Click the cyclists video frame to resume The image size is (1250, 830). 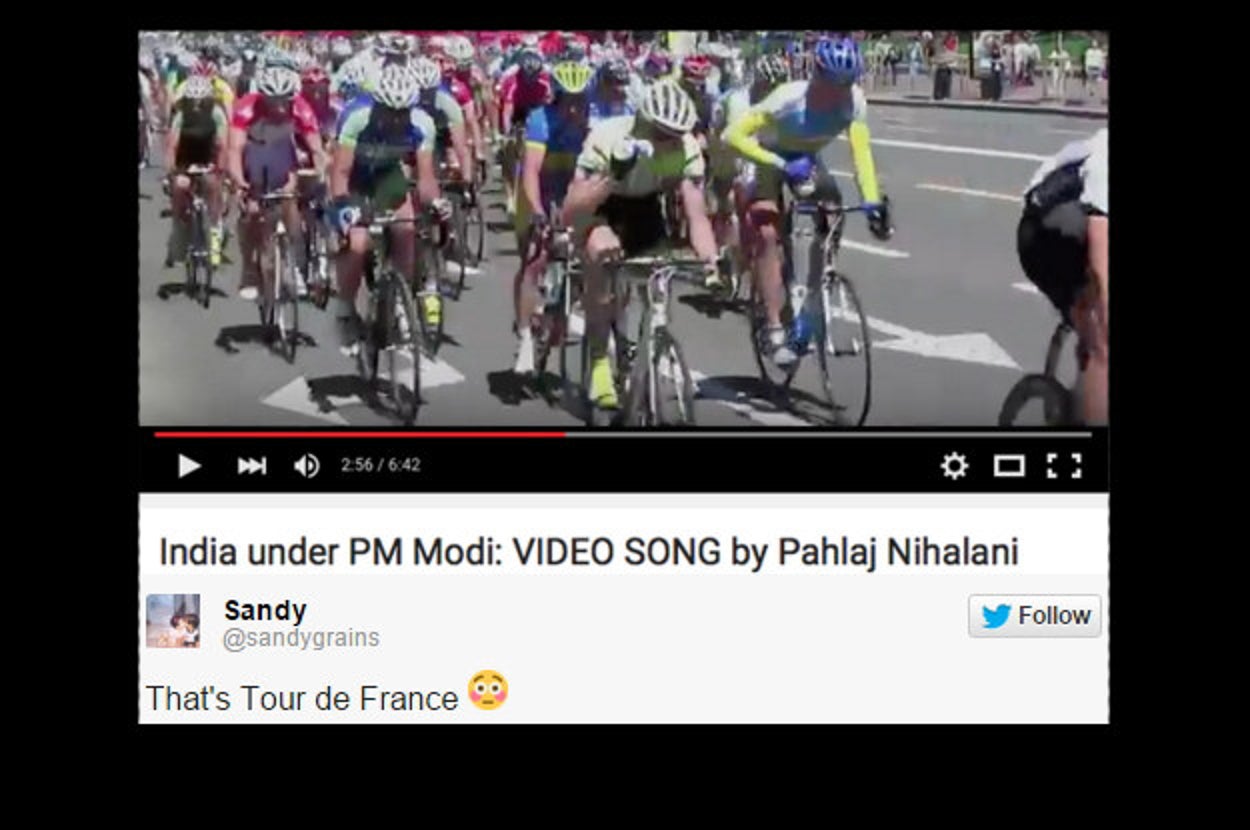(x=623, y=228)
